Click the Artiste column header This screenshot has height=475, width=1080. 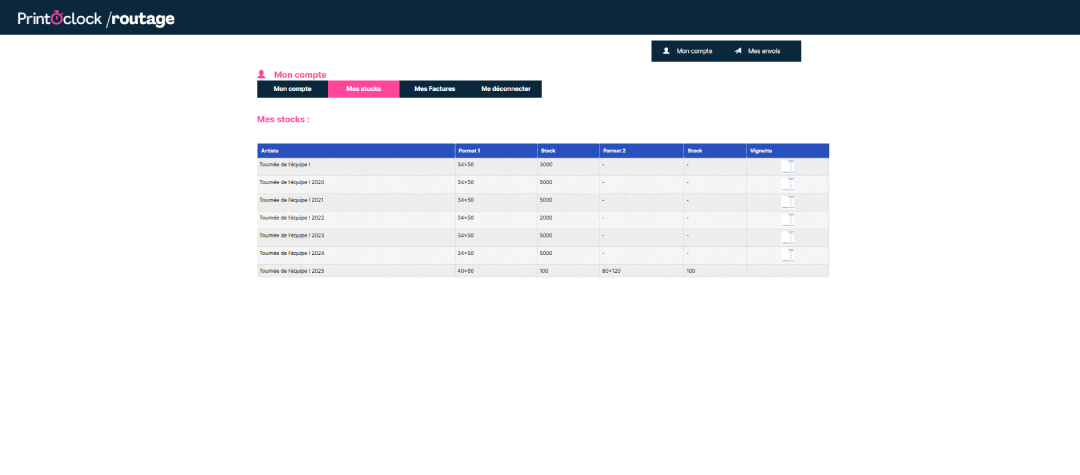356,151
